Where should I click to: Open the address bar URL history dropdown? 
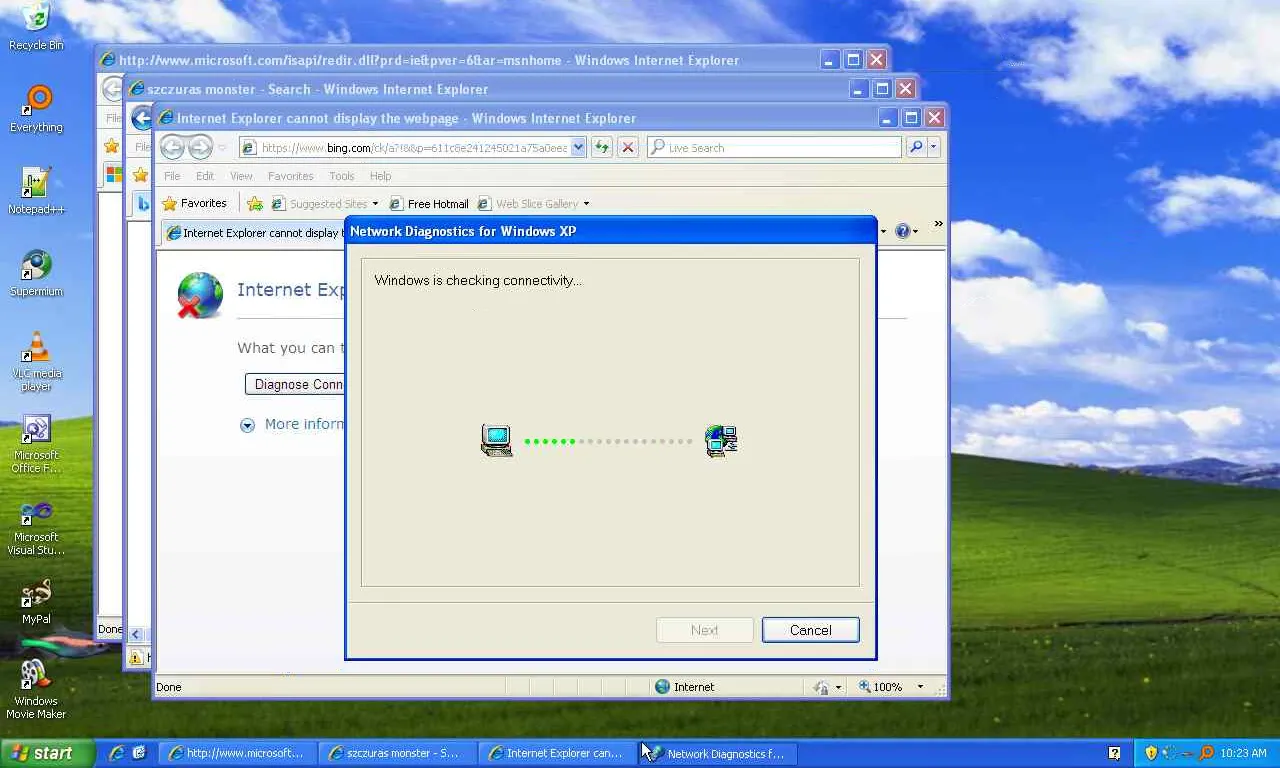pyautogui.click(x=578, y=147)
